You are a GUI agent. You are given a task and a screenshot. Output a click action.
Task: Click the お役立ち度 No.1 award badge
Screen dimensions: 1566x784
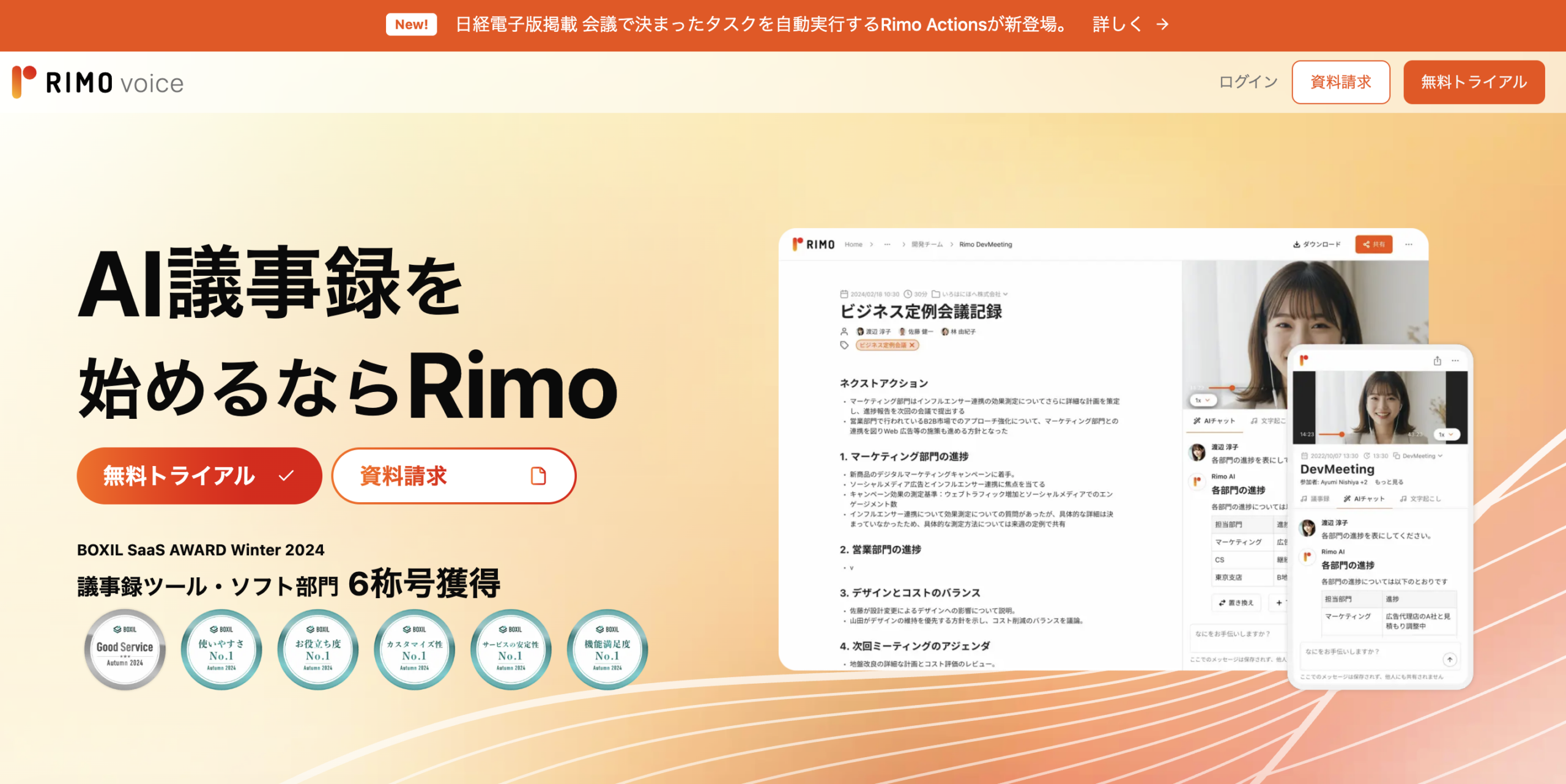point(318,649)
